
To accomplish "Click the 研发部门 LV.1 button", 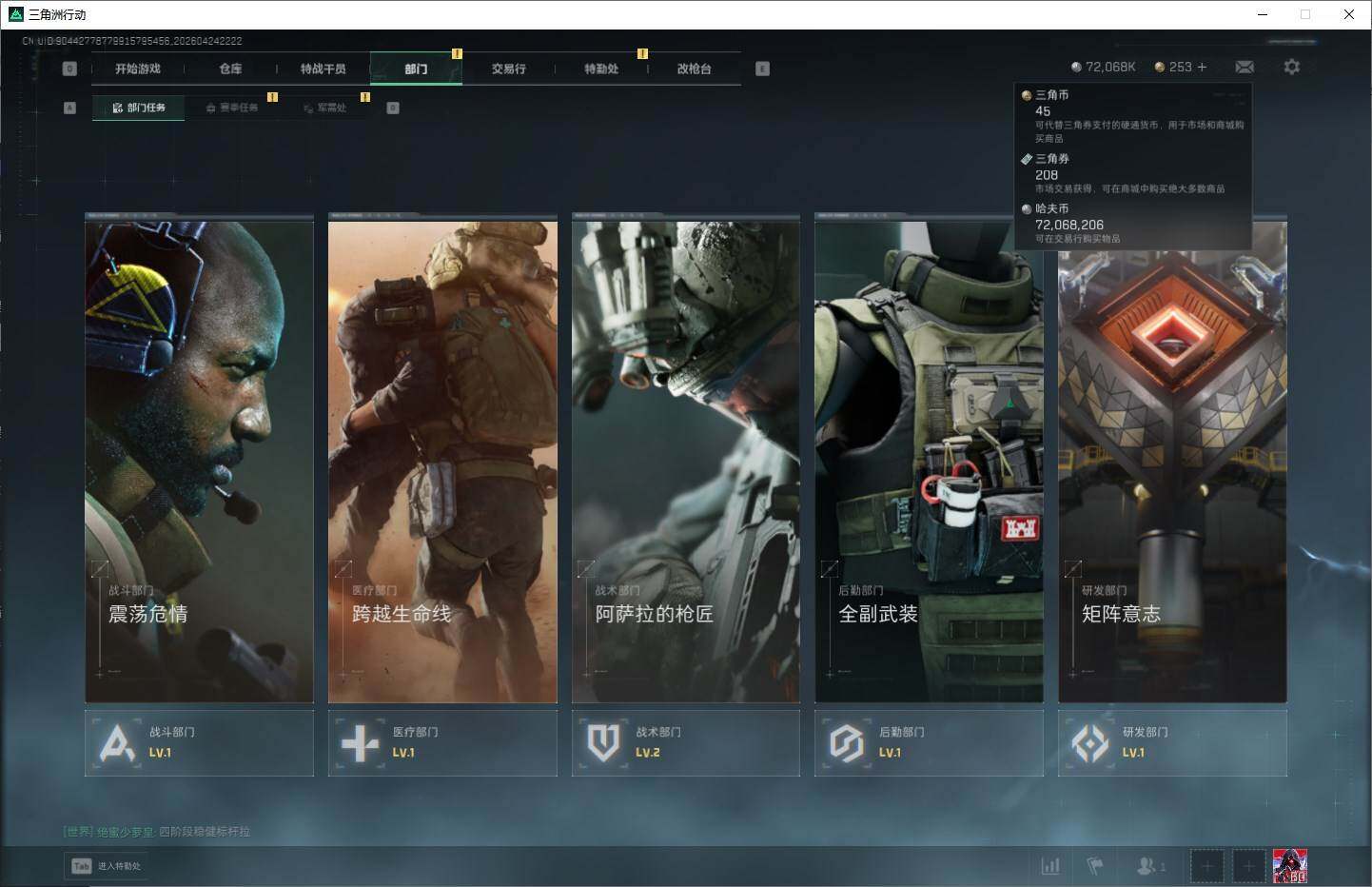I will (1172, 742).
